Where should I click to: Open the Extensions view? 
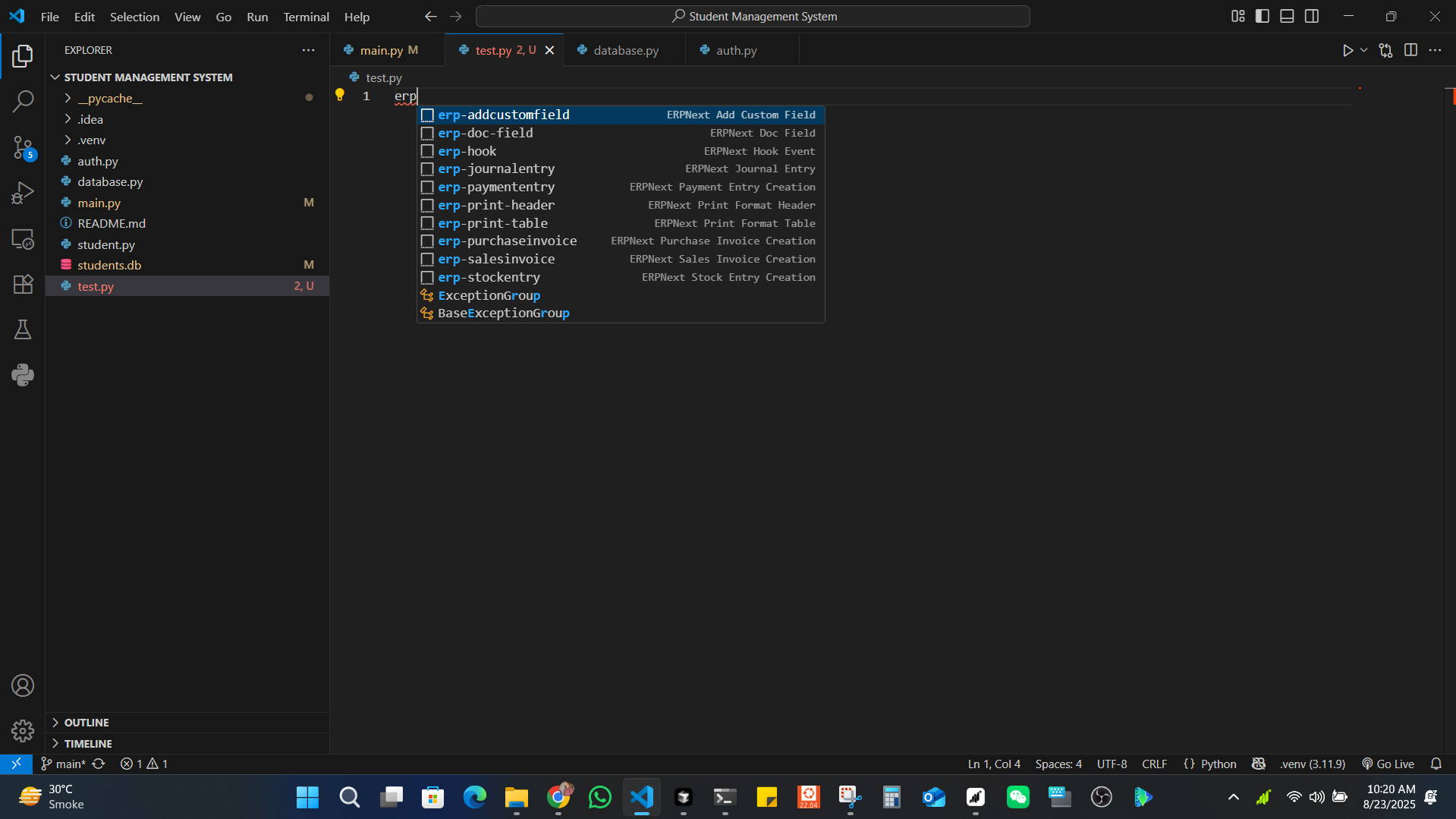pyautogui.click(x=23, y=284)
